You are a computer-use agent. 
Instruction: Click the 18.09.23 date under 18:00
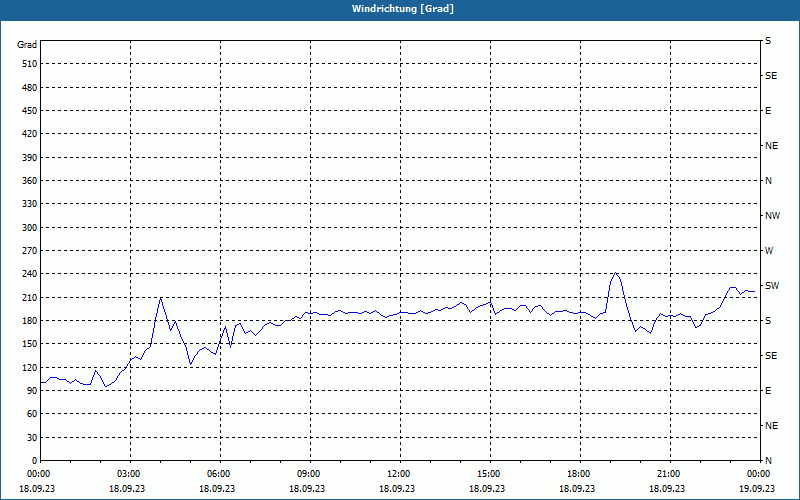(x=577, y=488)
